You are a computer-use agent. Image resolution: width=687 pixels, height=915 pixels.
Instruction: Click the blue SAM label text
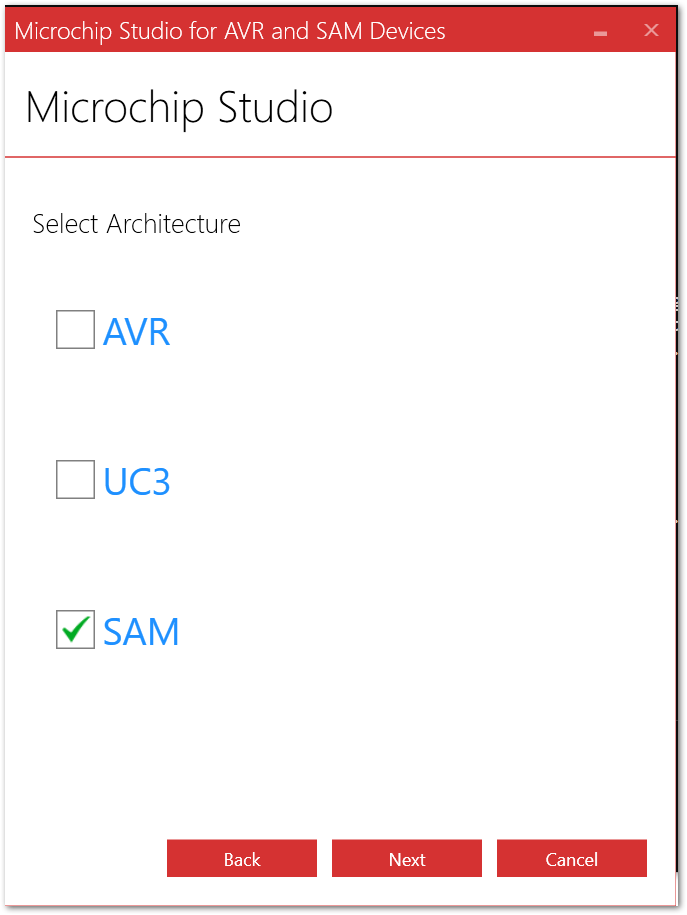[x=141, y=631]
